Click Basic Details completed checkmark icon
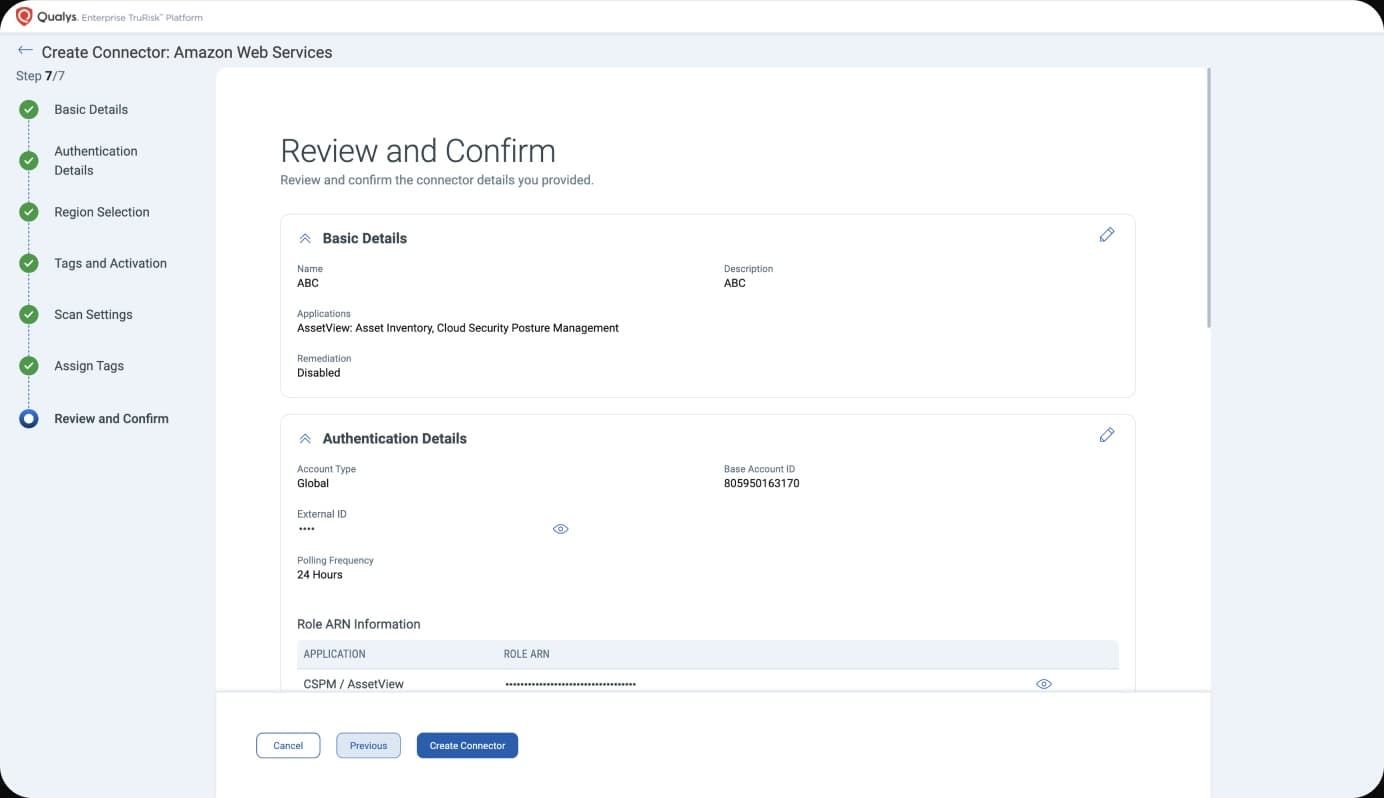This screenshot has height=798, width=1384. click(29, 110)
